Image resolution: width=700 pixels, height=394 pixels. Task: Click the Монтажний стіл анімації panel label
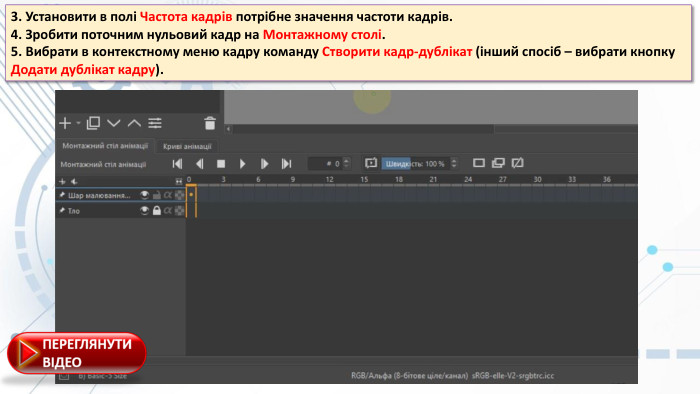(x=103, y=164)
